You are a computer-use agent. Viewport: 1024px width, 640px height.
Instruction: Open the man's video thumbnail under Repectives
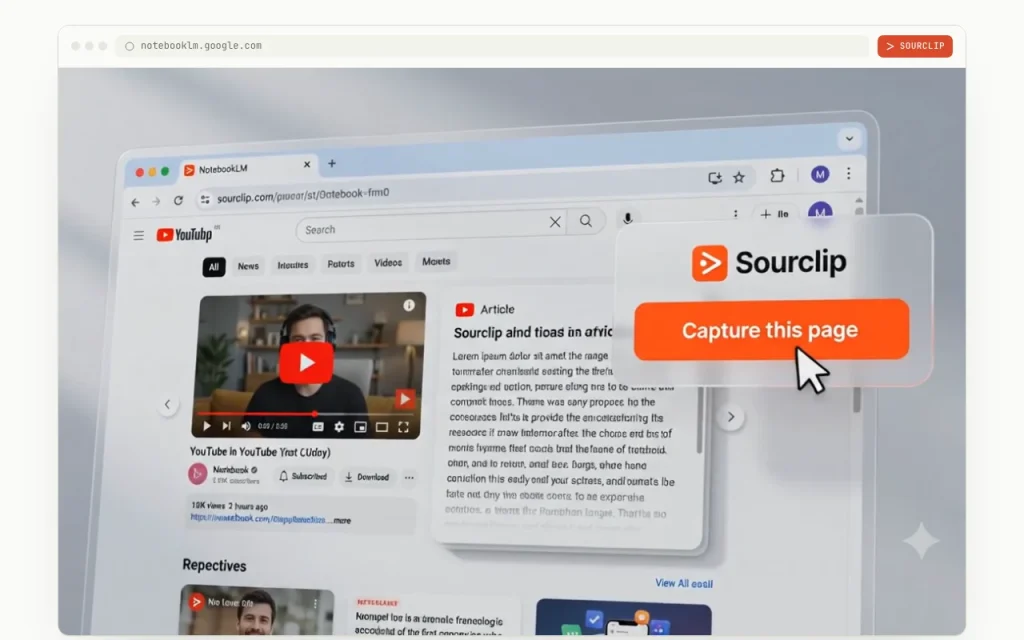pyautogui.click(x=256, y=610)
